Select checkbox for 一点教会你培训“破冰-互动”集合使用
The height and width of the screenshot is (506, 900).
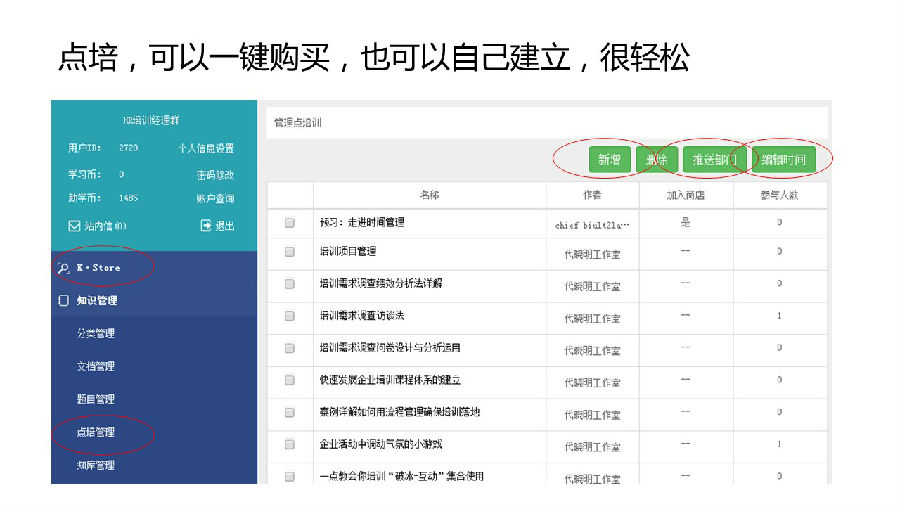290,477
